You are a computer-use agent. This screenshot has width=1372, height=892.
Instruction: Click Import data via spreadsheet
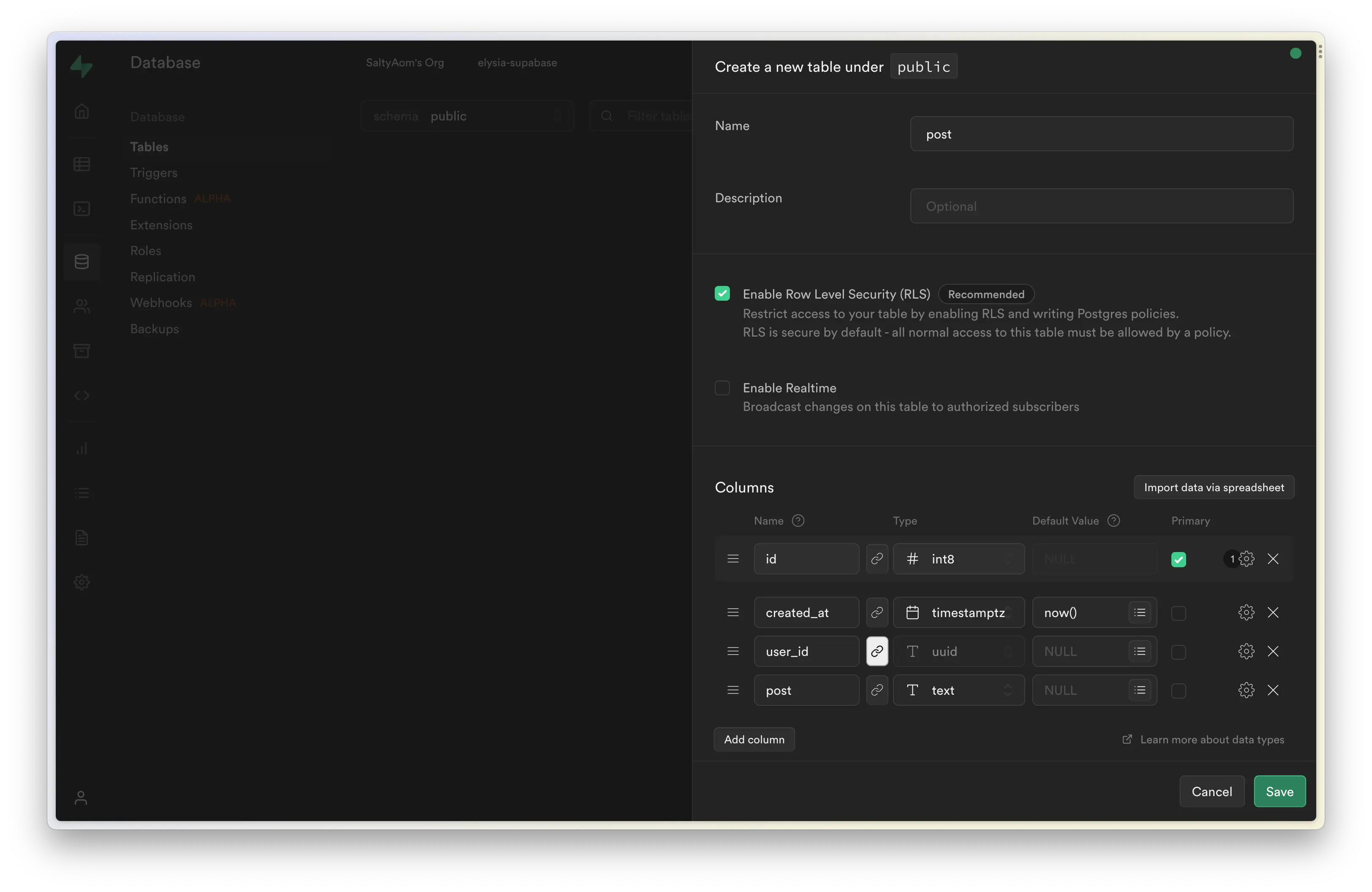[1214, 487]
